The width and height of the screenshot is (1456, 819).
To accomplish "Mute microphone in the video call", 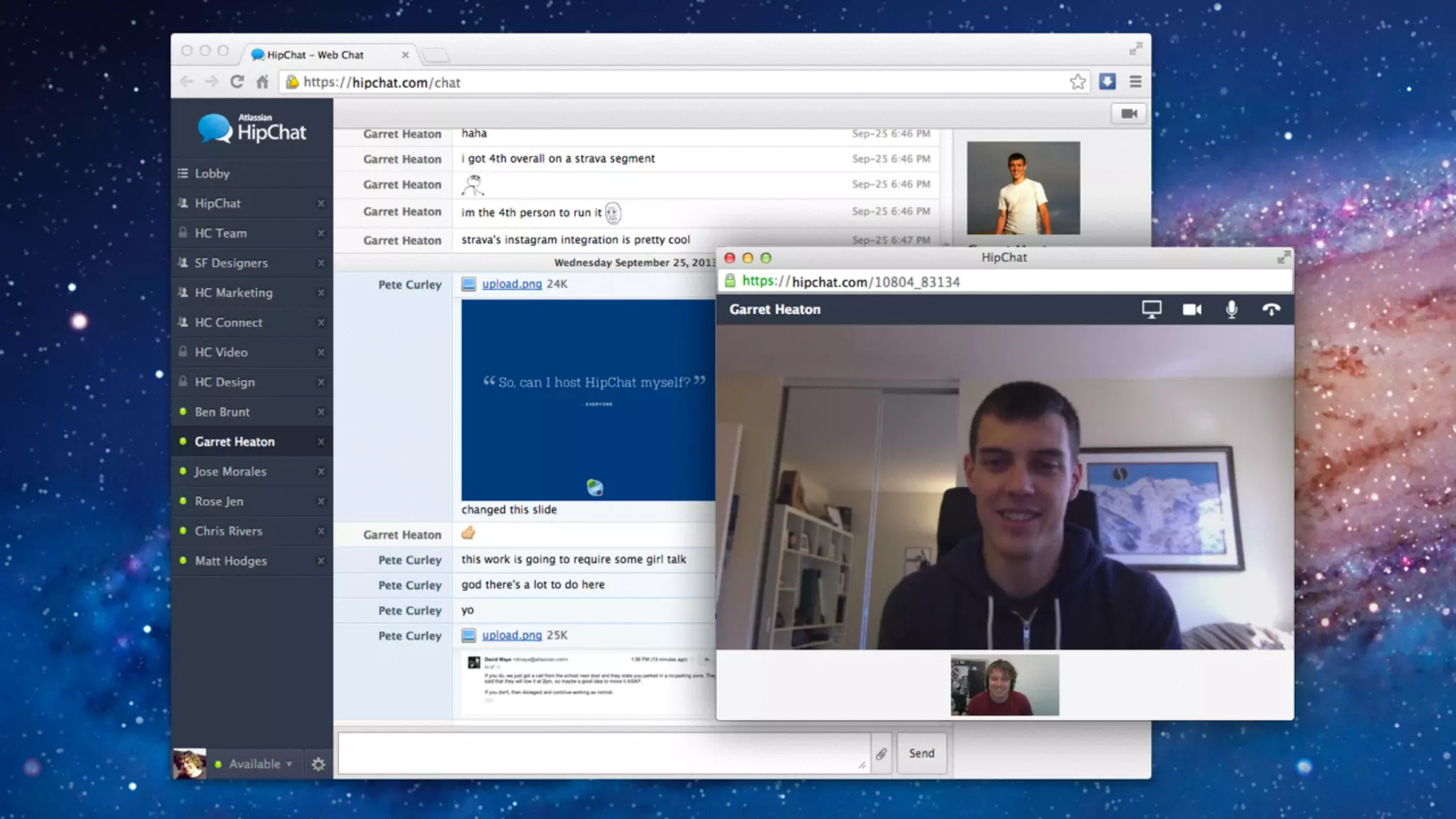I will (x=1231, y=309).
